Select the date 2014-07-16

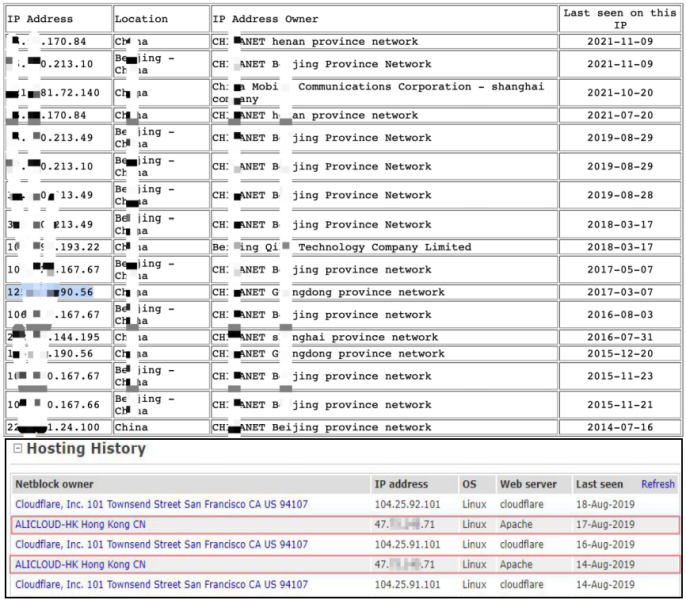click(620, 427)
